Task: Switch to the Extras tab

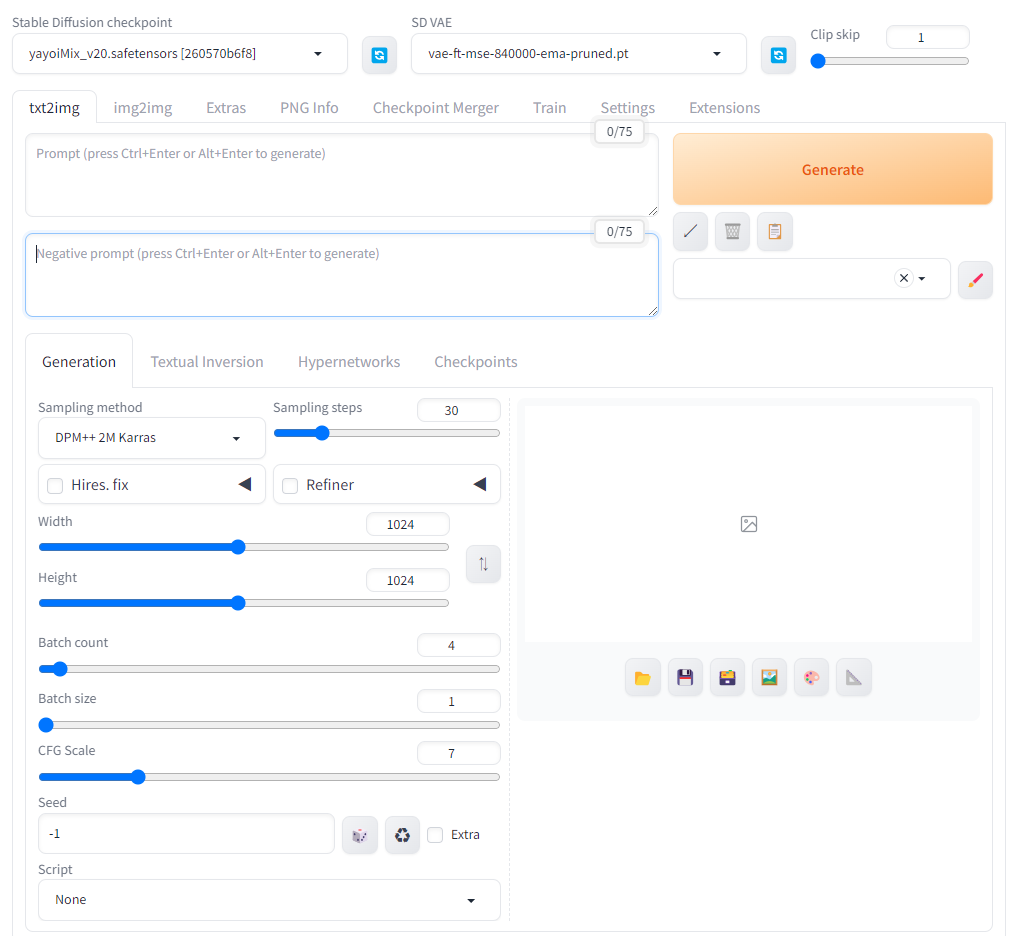Action: click(x=226, y=108)
